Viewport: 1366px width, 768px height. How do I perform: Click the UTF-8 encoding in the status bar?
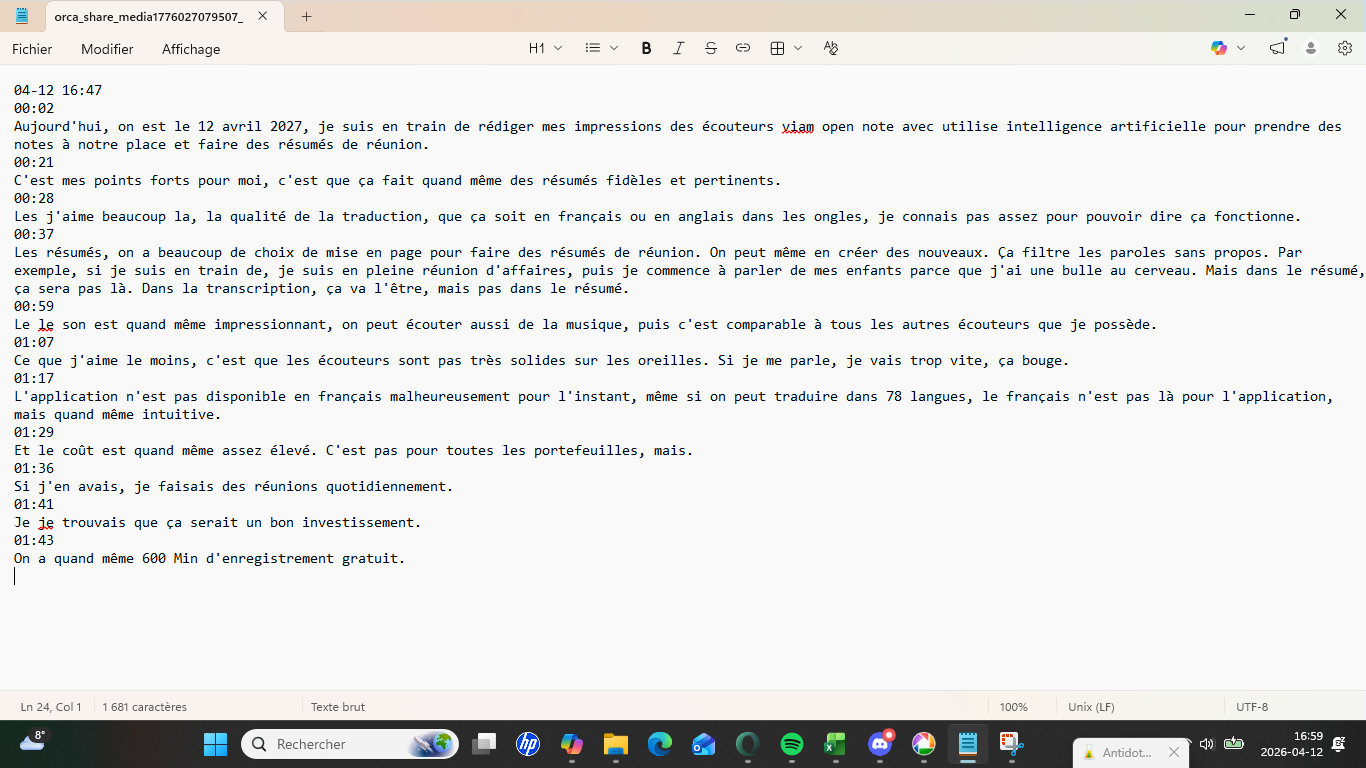tap(1251, 707)
